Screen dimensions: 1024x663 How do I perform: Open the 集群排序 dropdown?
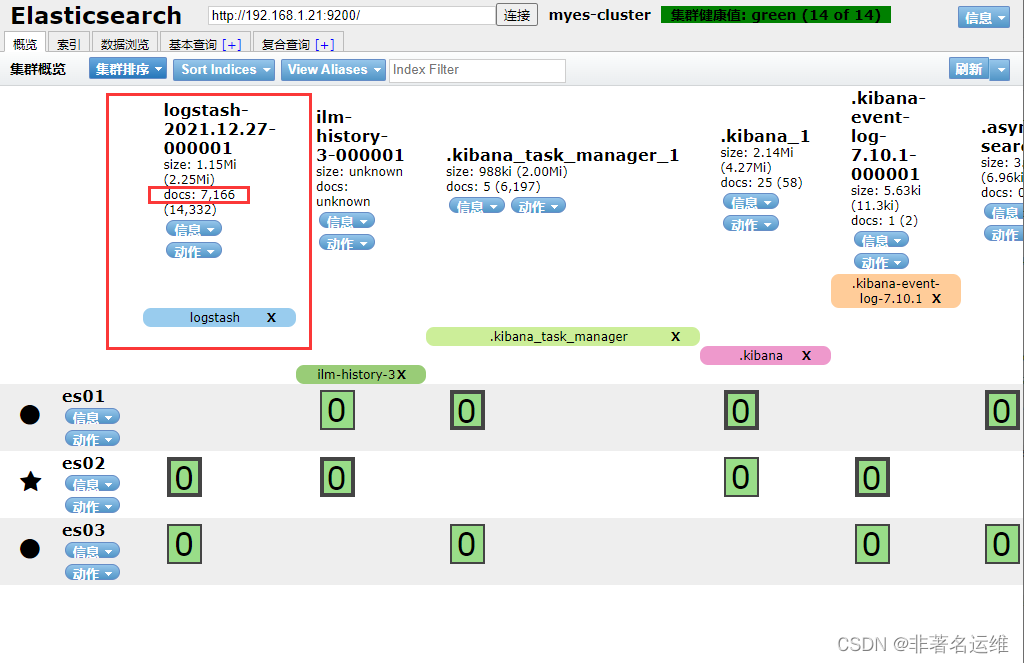[128, 69]
